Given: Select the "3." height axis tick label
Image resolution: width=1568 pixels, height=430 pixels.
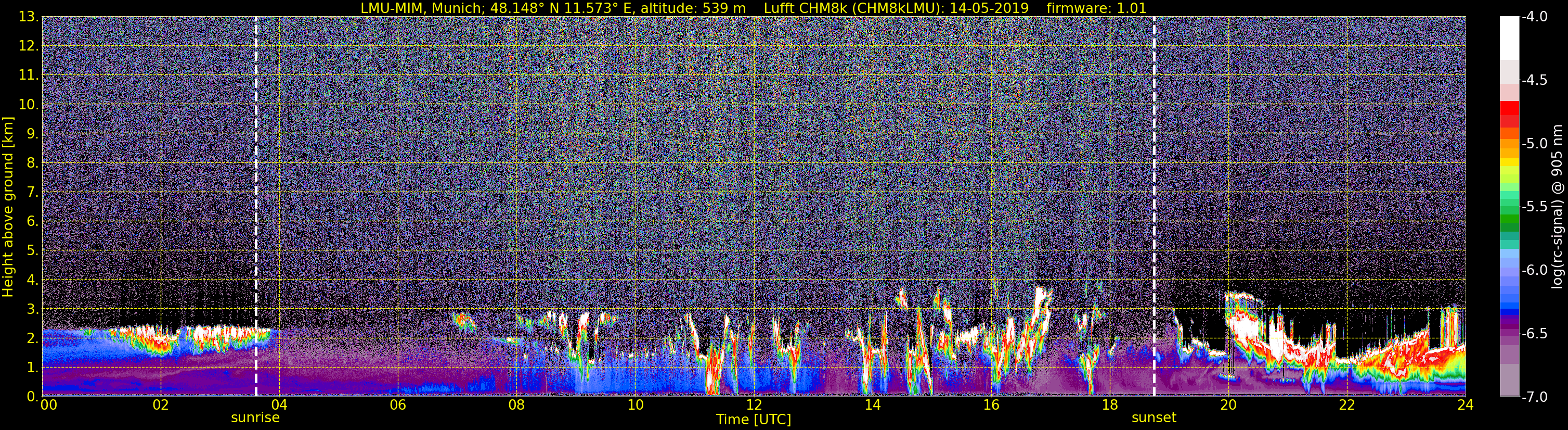Looking at the screenshot, I should click(x=32, y=309).
